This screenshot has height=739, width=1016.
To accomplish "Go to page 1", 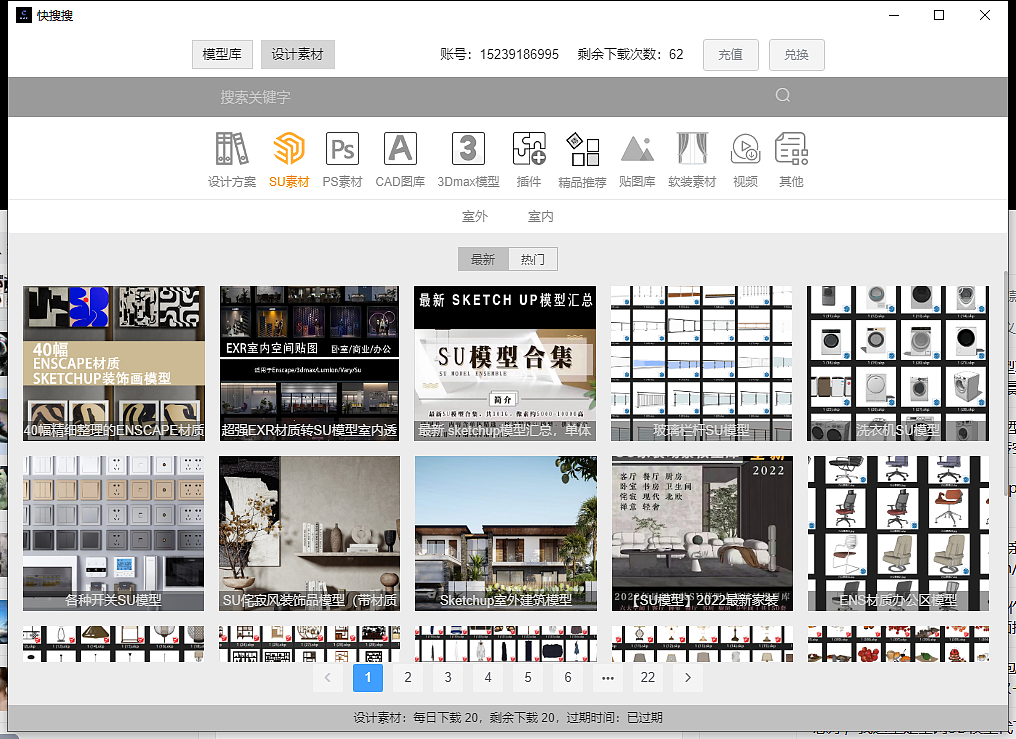I will 368,677.
